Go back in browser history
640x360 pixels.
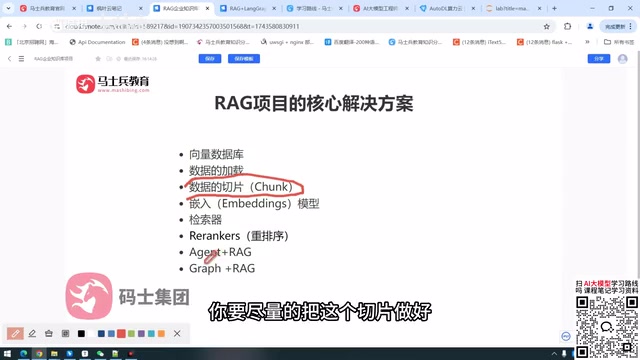[9, 27]
